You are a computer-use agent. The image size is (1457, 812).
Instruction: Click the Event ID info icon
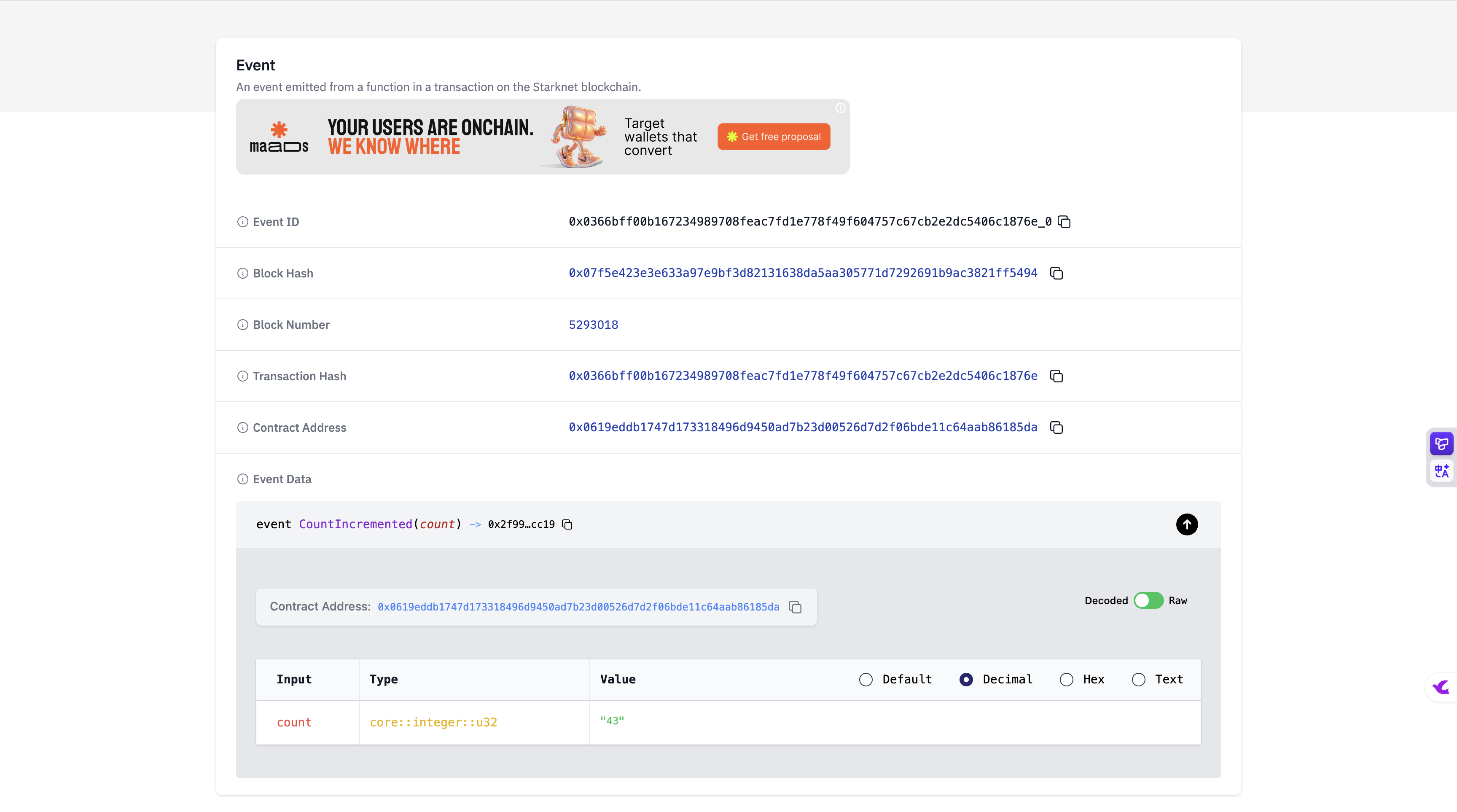243,222
